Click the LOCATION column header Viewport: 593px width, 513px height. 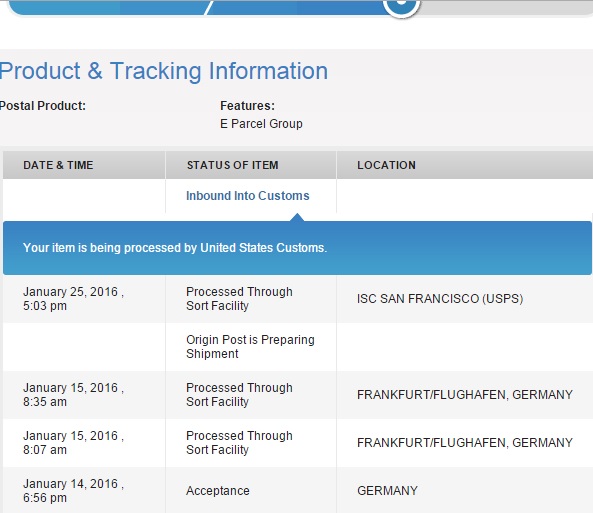(x=386, y=165)
